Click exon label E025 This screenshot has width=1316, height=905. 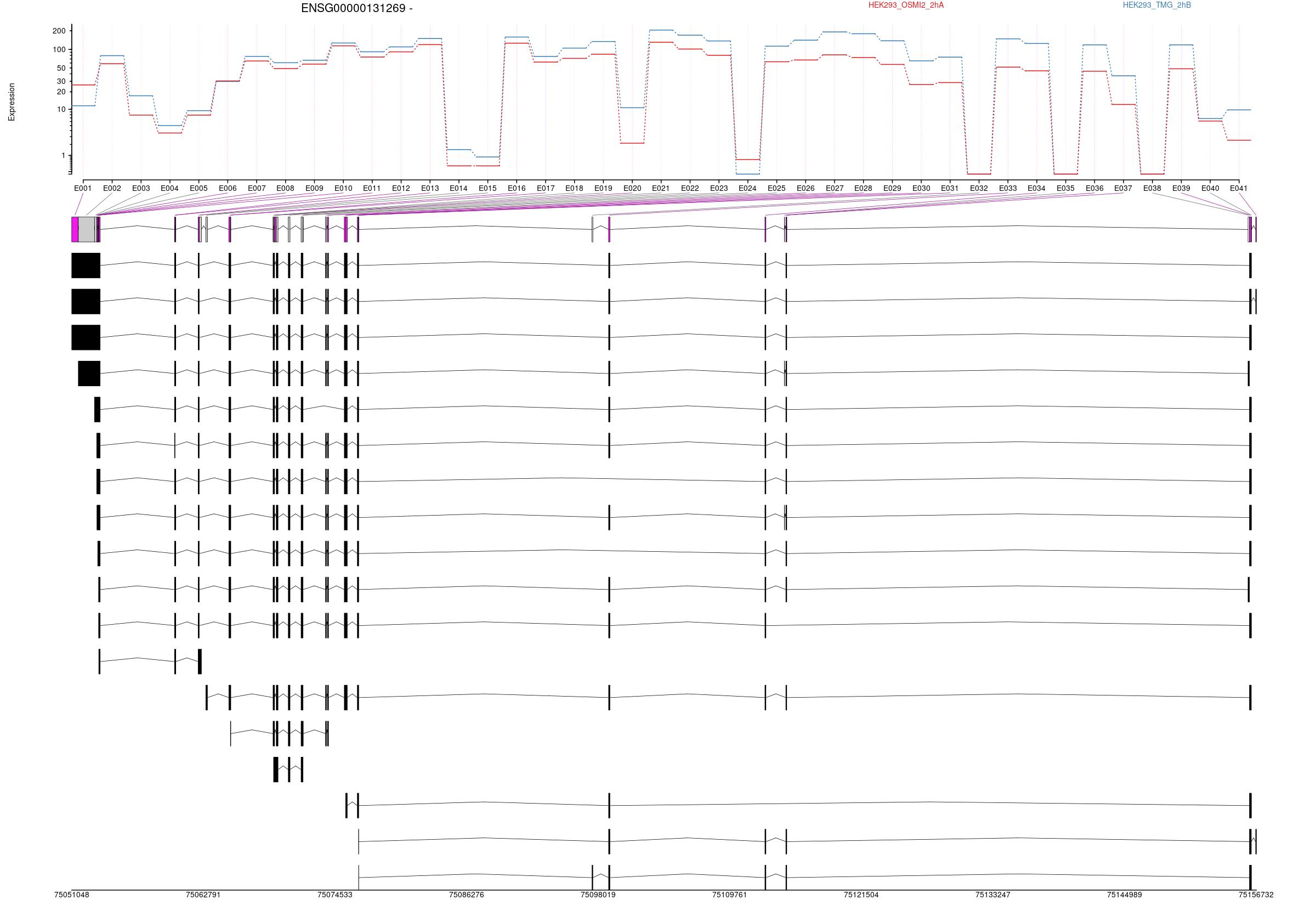[776, 188]
